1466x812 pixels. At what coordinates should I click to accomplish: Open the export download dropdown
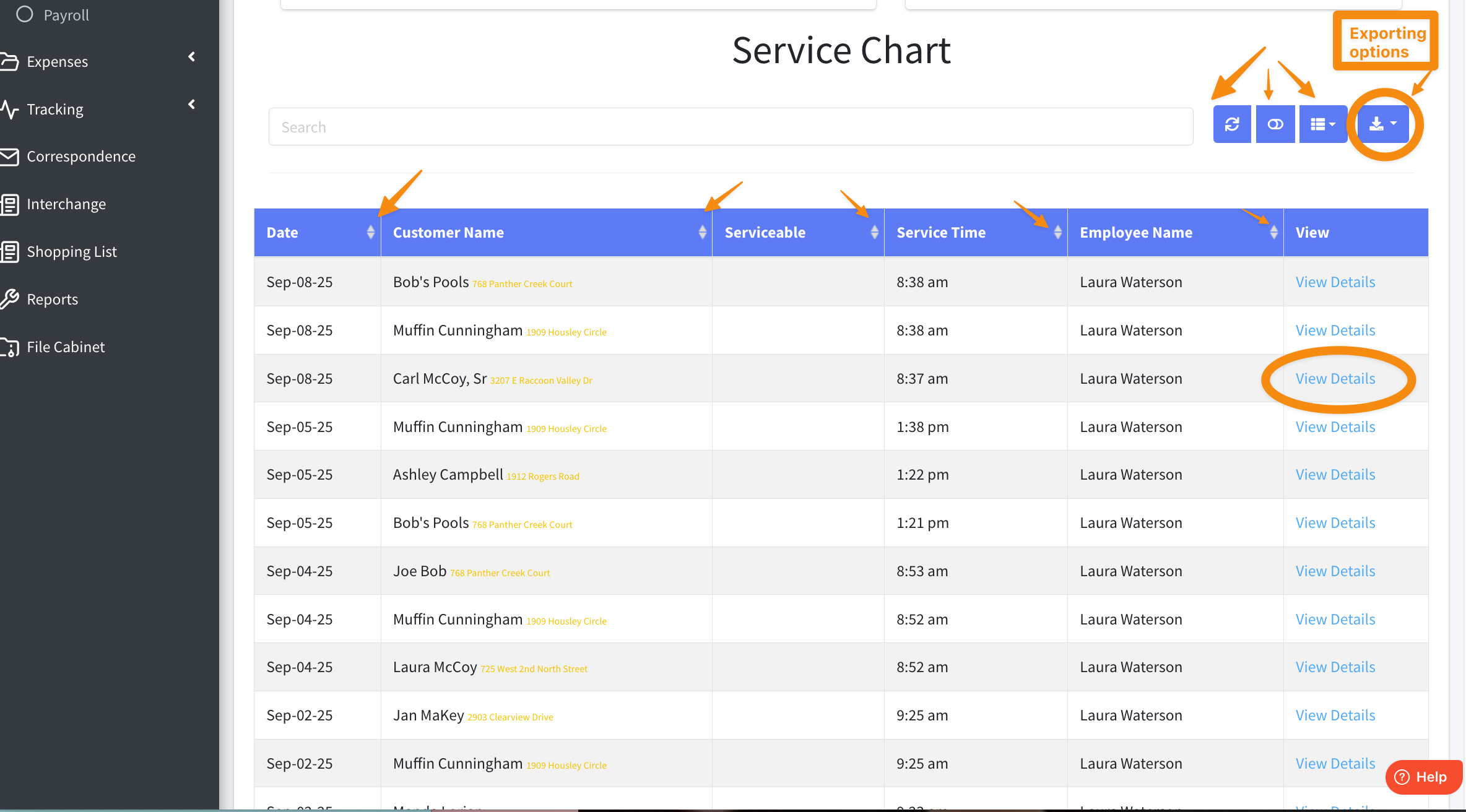click(x=1383, y=124)
